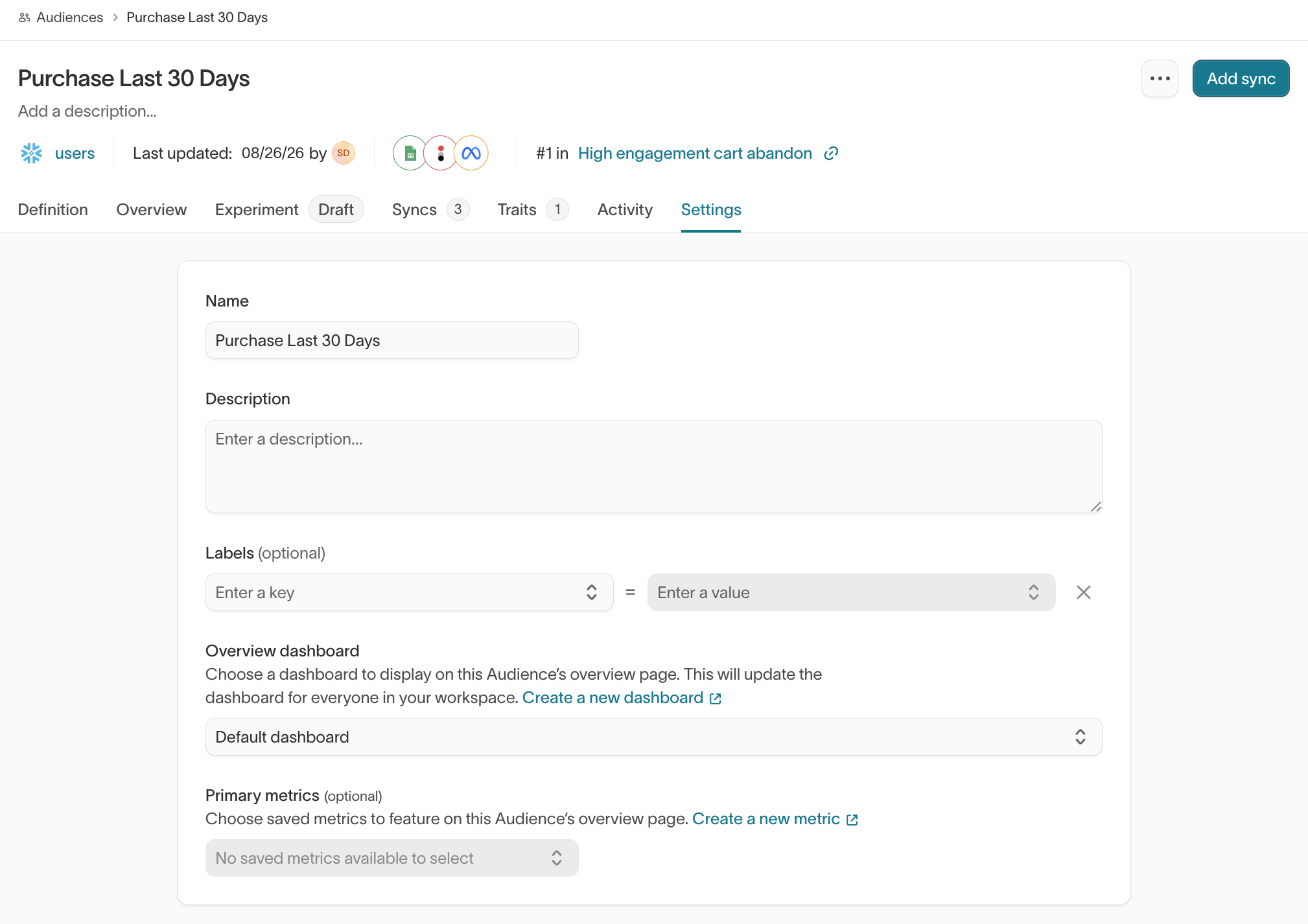This screenshot has height=924, width=1308.
Task: Expand the No saved metrics dropdown
Action: coord(392,858)
